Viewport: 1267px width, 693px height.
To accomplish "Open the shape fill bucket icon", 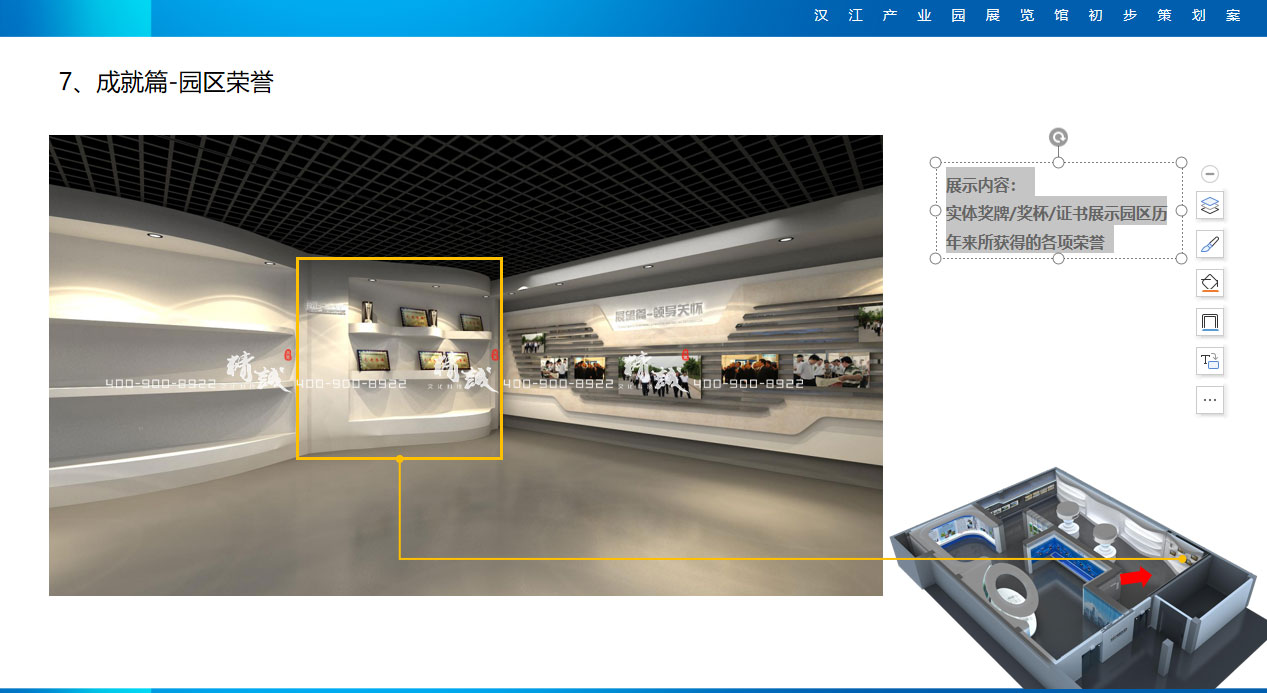I will coord(1209,283).
